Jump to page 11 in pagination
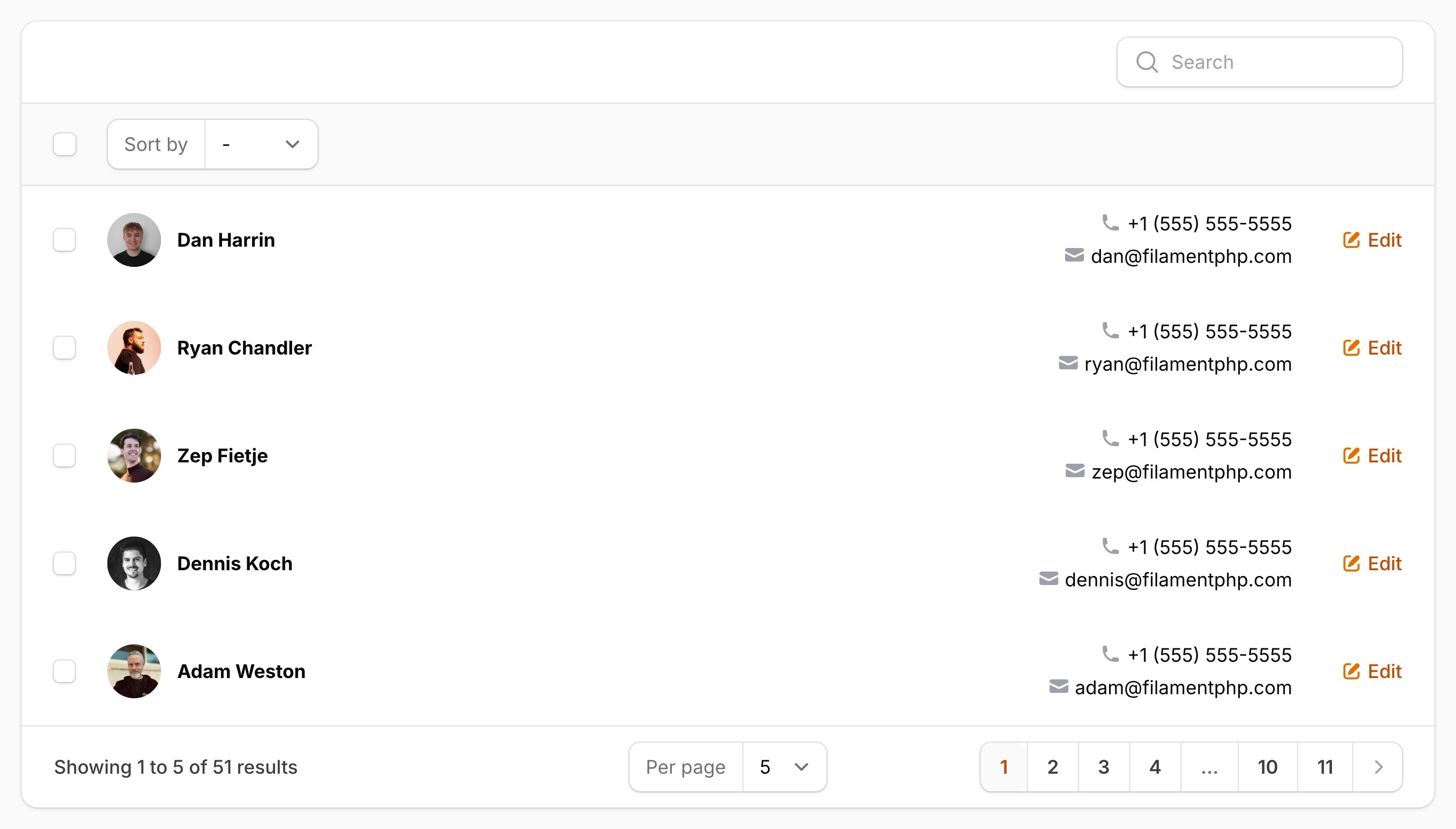This screenshot has height=829, width=1456. point(1325,767)
